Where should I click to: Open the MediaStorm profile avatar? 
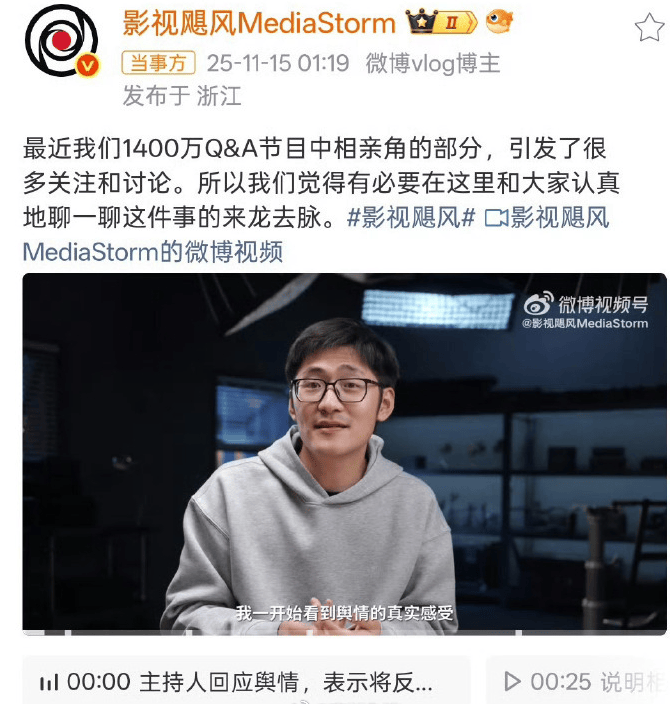(62, 40)
